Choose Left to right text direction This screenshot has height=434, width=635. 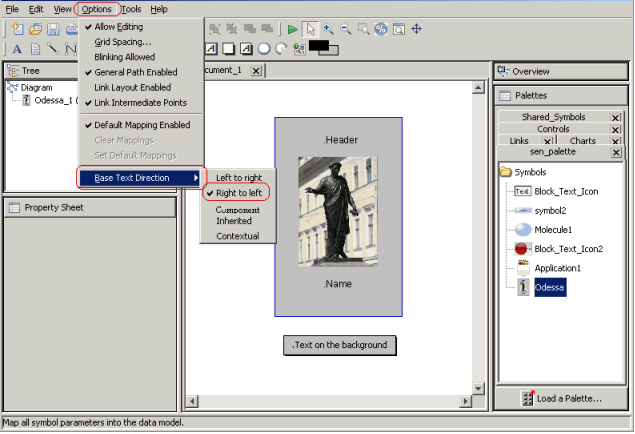coord(238,177)
